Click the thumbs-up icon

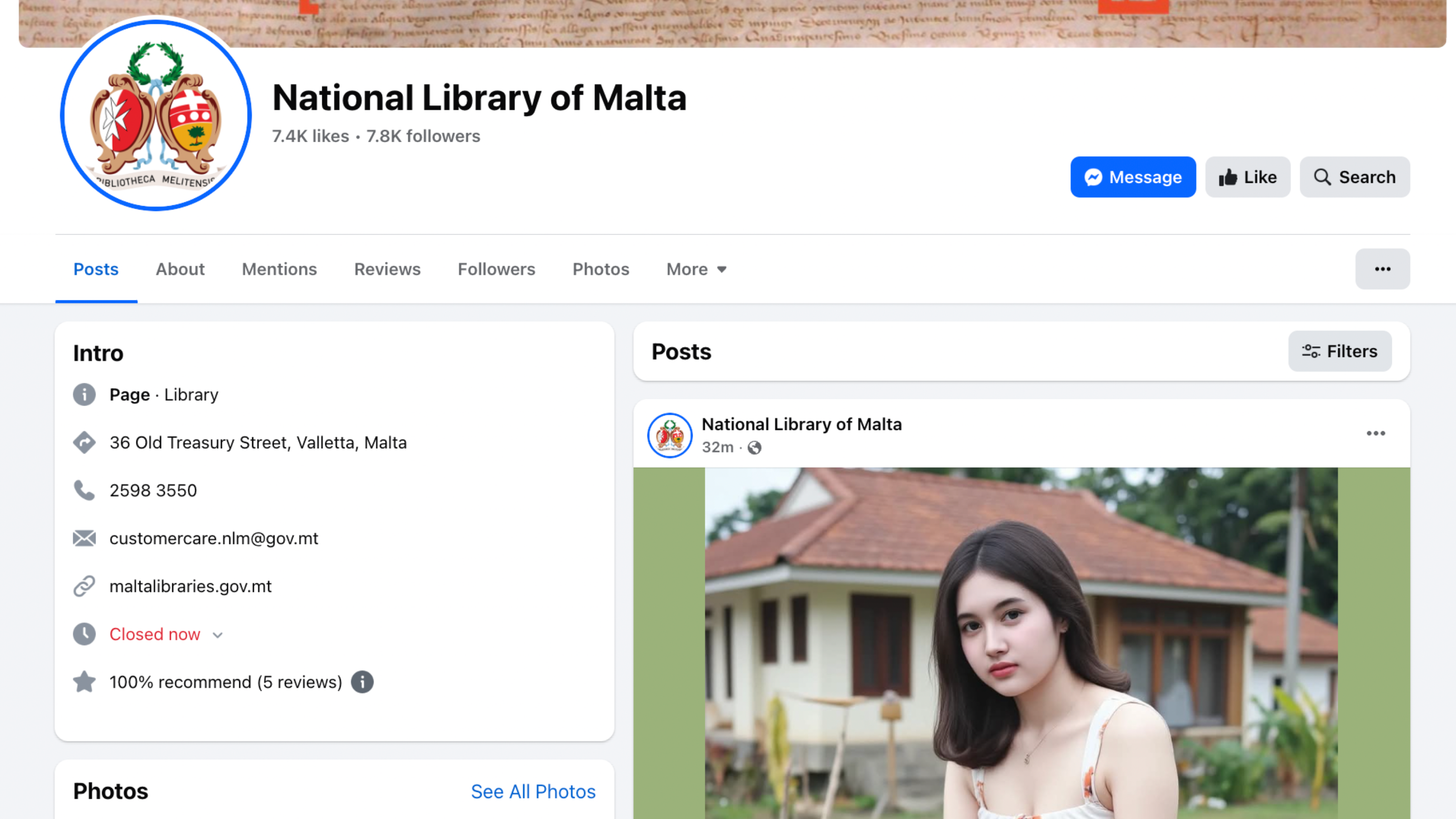pyautogui.click(x=1228, y=177)
